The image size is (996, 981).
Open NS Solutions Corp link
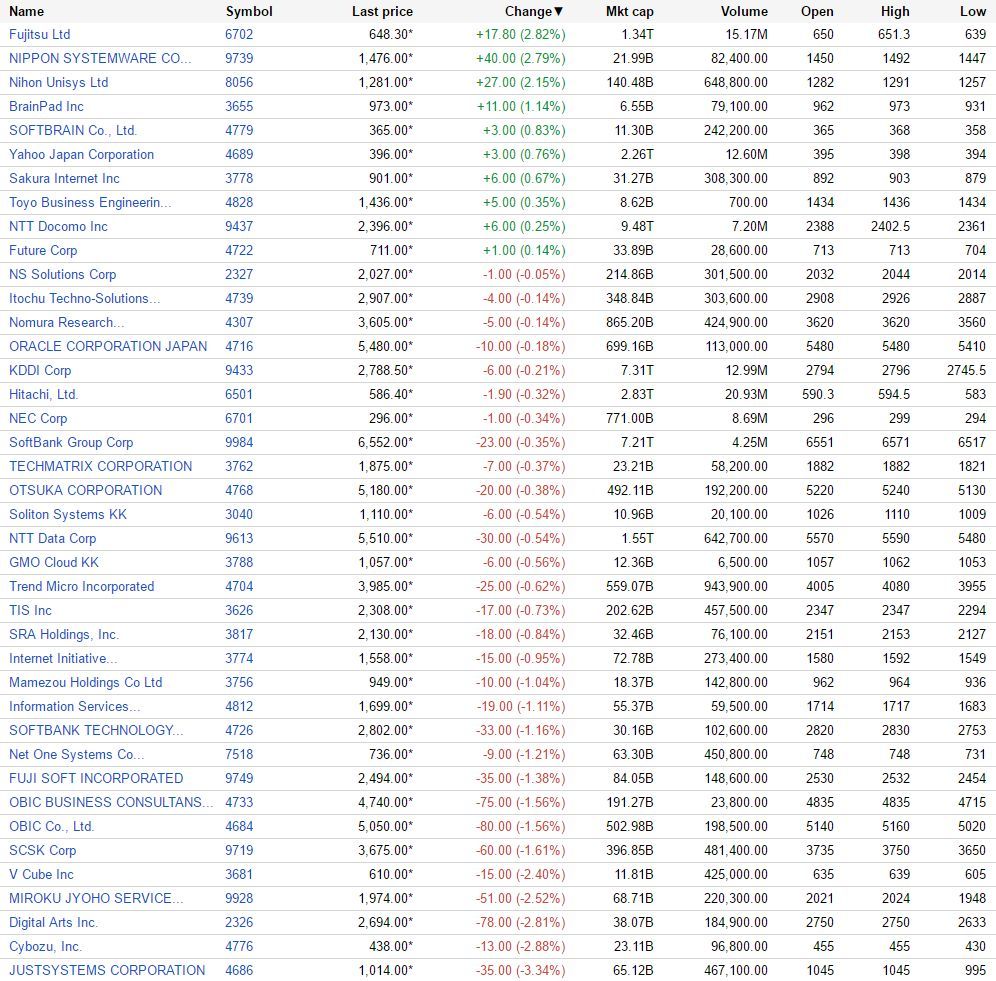click(62, 274)
